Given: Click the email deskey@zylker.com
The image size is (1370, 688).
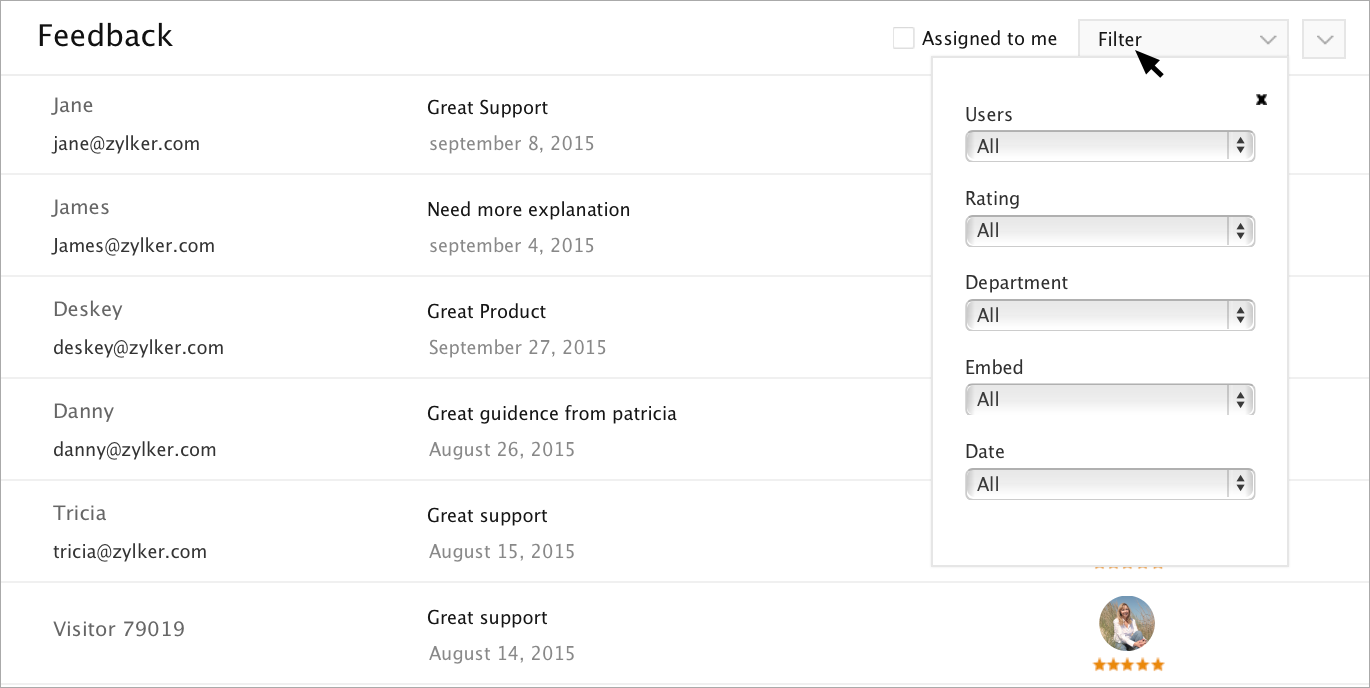Looking at the screenshot, I should [138, 348].
